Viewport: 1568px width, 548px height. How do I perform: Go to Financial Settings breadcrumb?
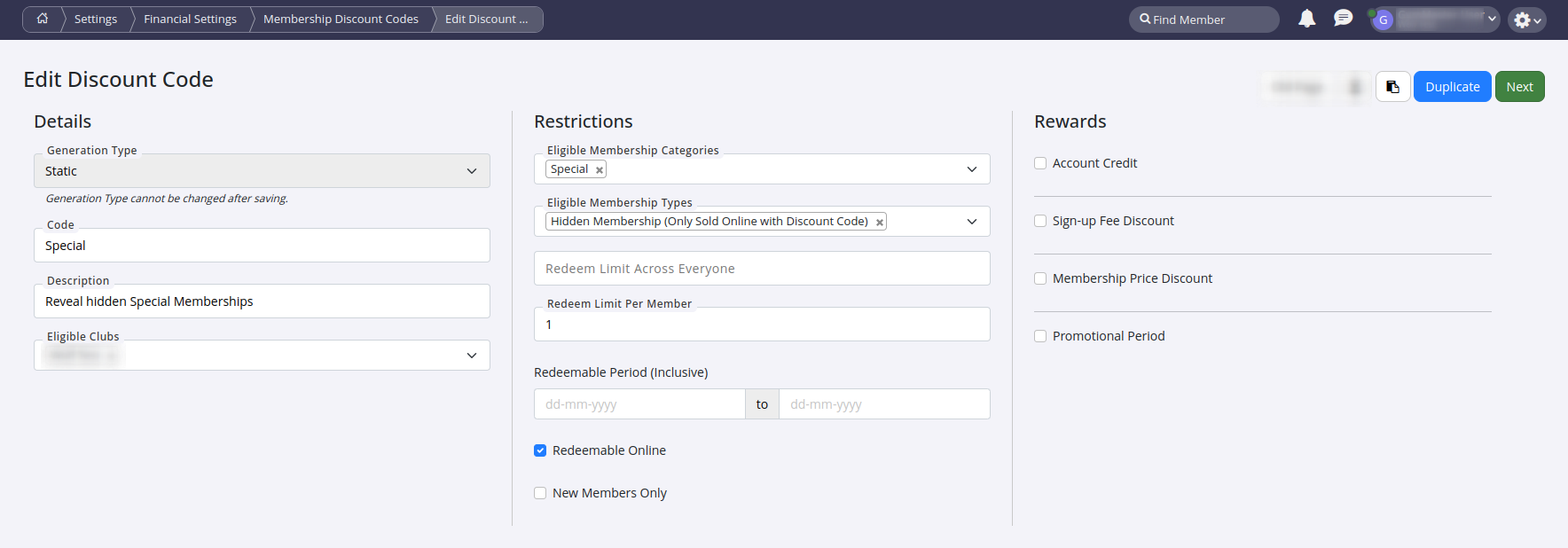point(190,20)
